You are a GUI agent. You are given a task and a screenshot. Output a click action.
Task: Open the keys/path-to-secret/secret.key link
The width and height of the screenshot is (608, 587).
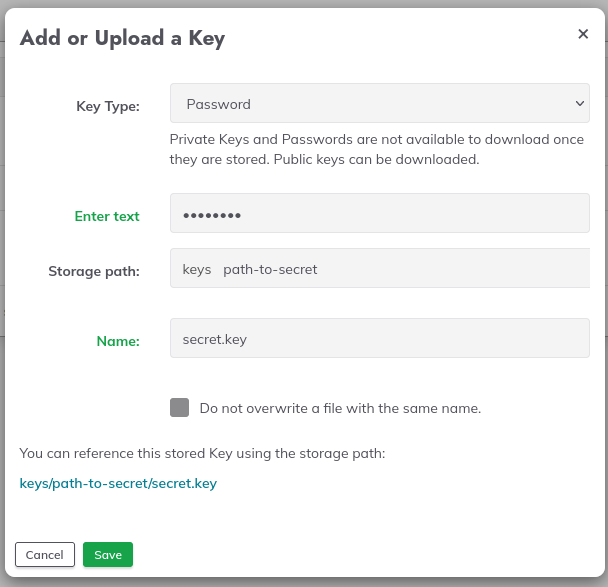coord(118,483)
